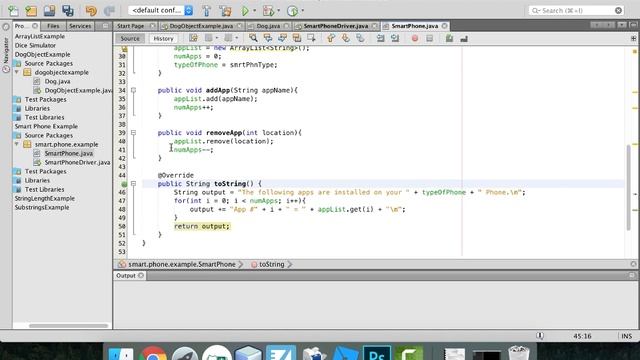
Task: Click the Debug Project icon
Action: pos(268,11)
